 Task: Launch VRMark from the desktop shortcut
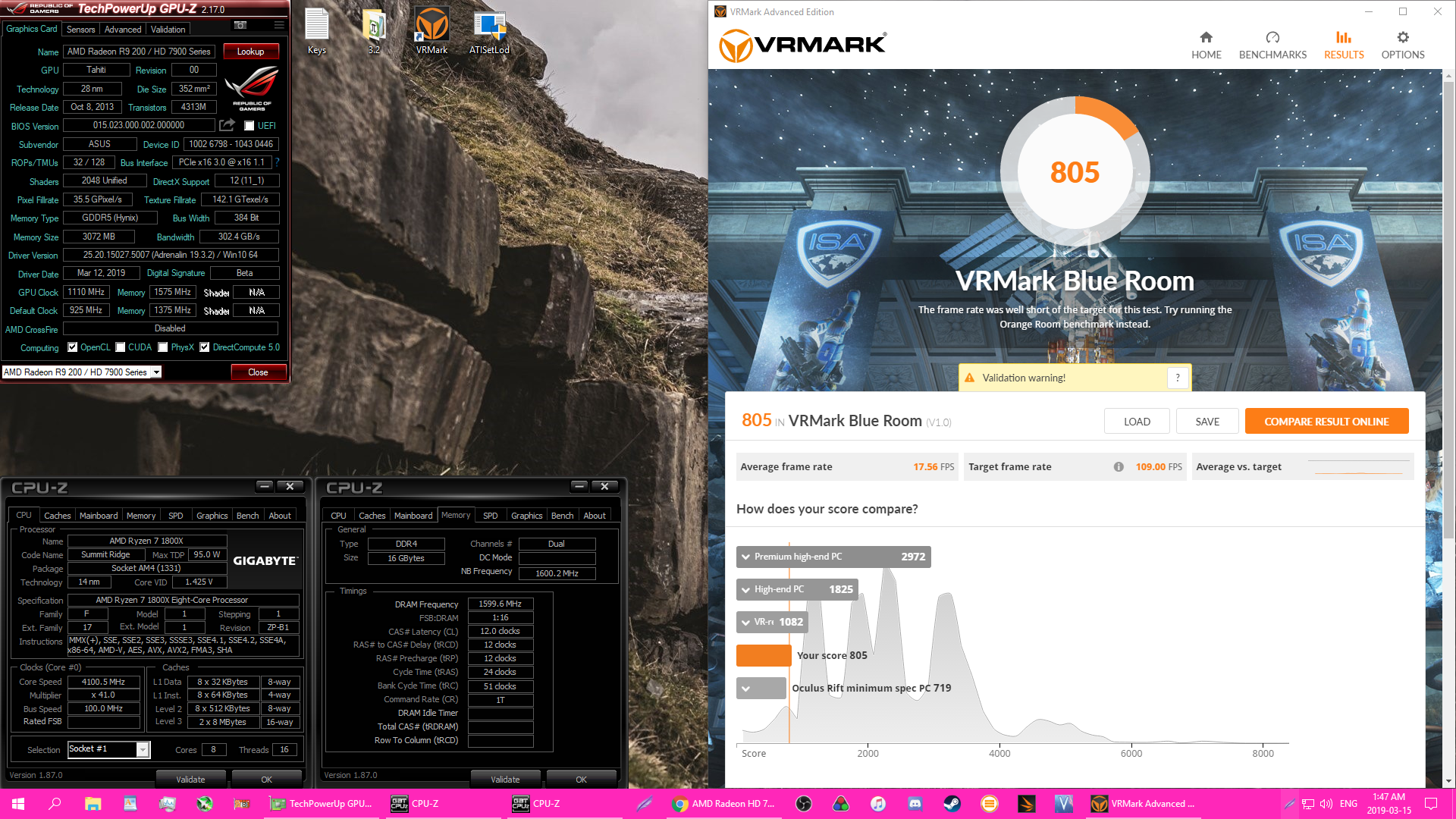pyautogui.click(x=431, y=31)
